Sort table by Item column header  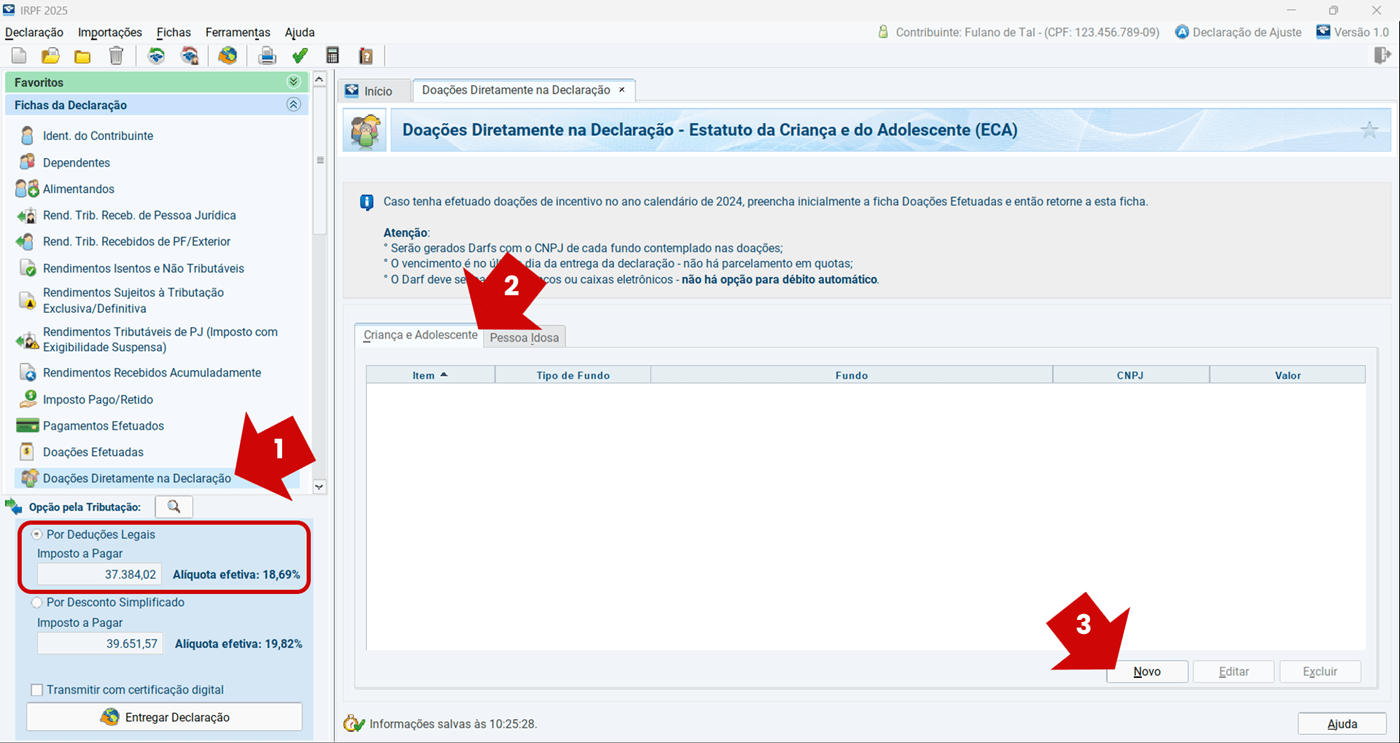click(x=430, y=375)
